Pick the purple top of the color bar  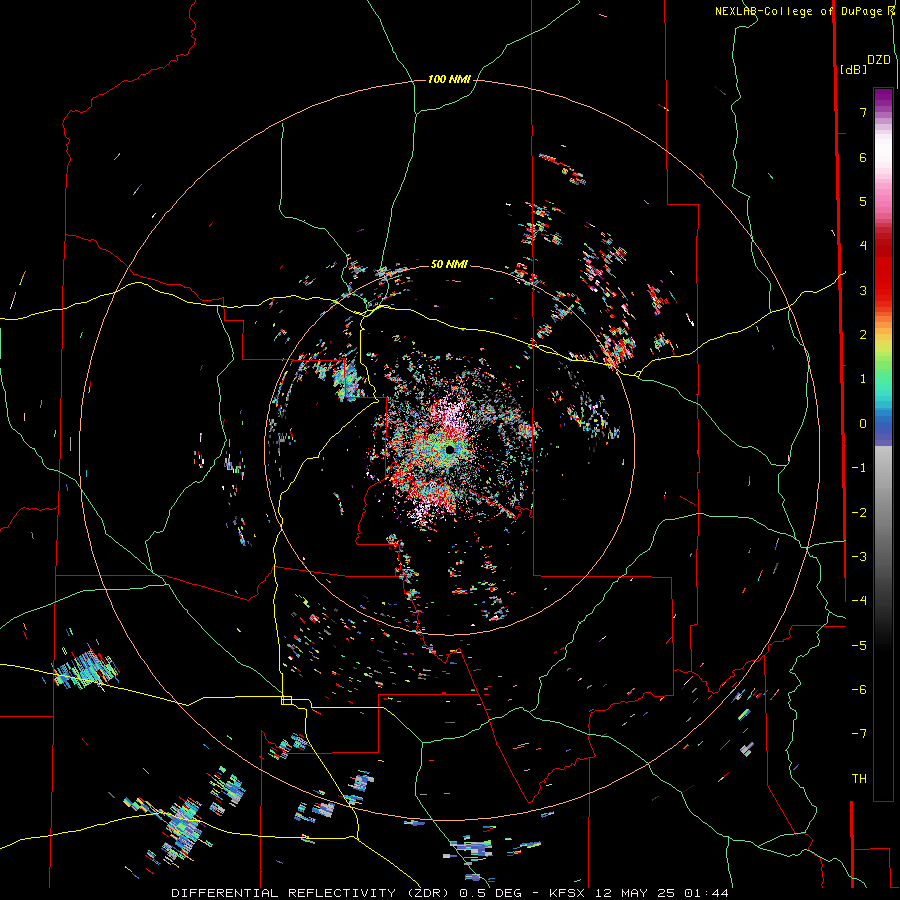point(883,98)
